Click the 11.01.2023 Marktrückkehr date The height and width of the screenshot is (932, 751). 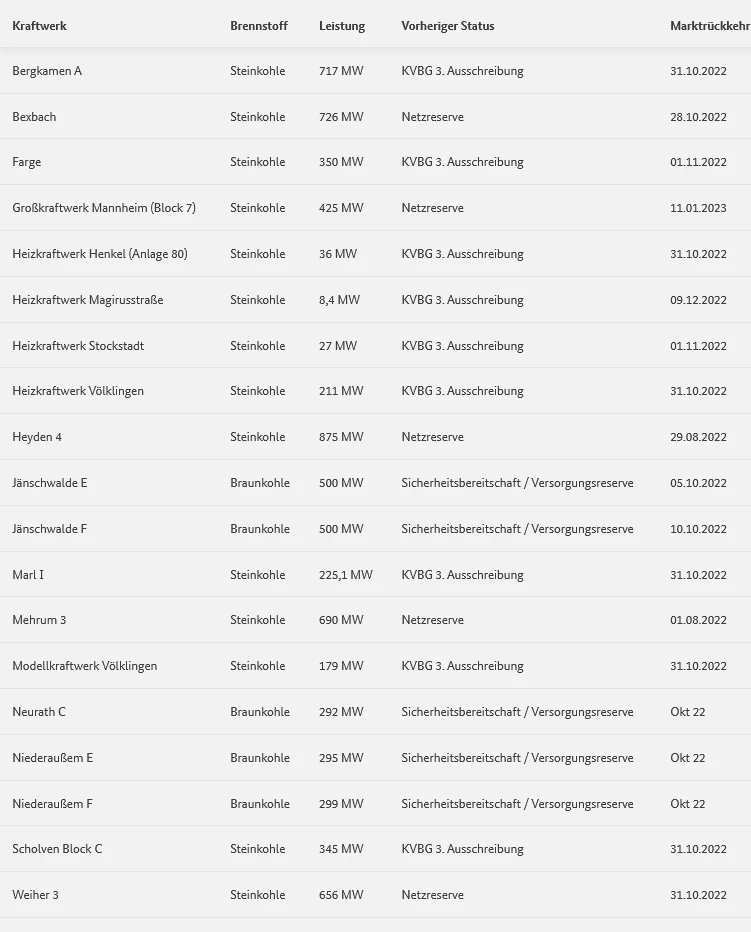pos(698,208)
